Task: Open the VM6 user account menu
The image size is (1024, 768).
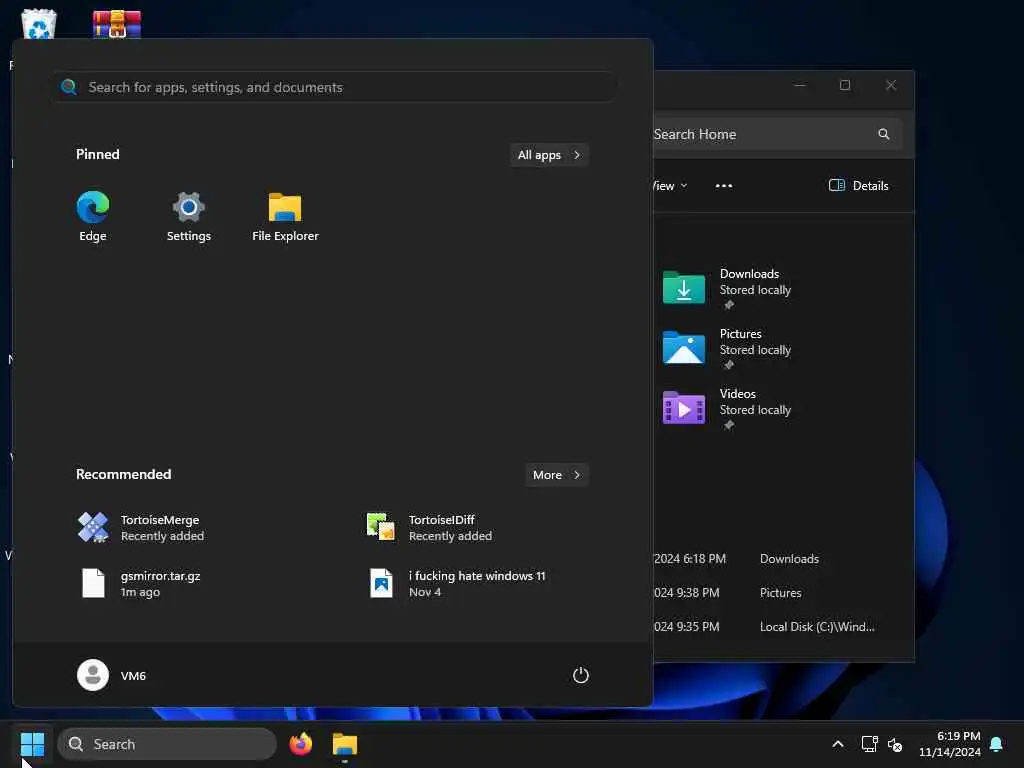Action: (x=112, y=675)
